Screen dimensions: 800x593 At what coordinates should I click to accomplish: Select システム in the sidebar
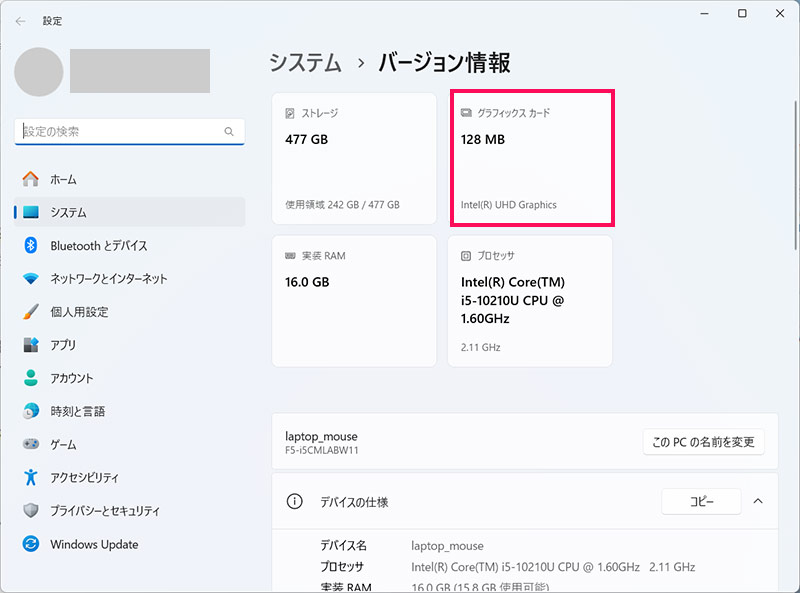point(130,212)
